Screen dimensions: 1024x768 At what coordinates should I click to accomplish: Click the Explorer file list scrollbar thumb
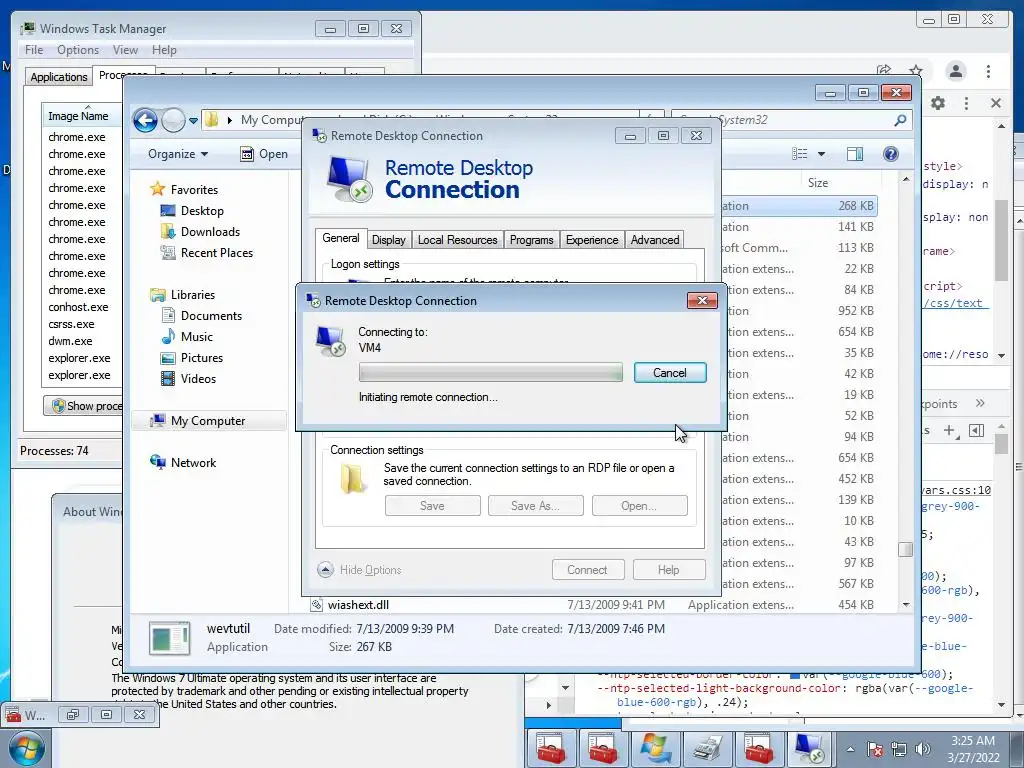[905, 549]
